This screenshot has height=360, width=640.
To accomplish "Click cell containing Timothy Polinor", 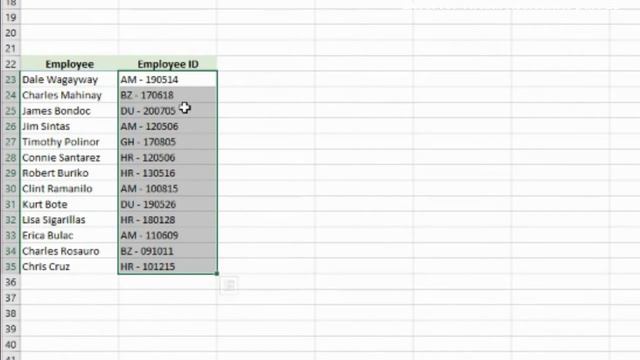I will point(69,142).
